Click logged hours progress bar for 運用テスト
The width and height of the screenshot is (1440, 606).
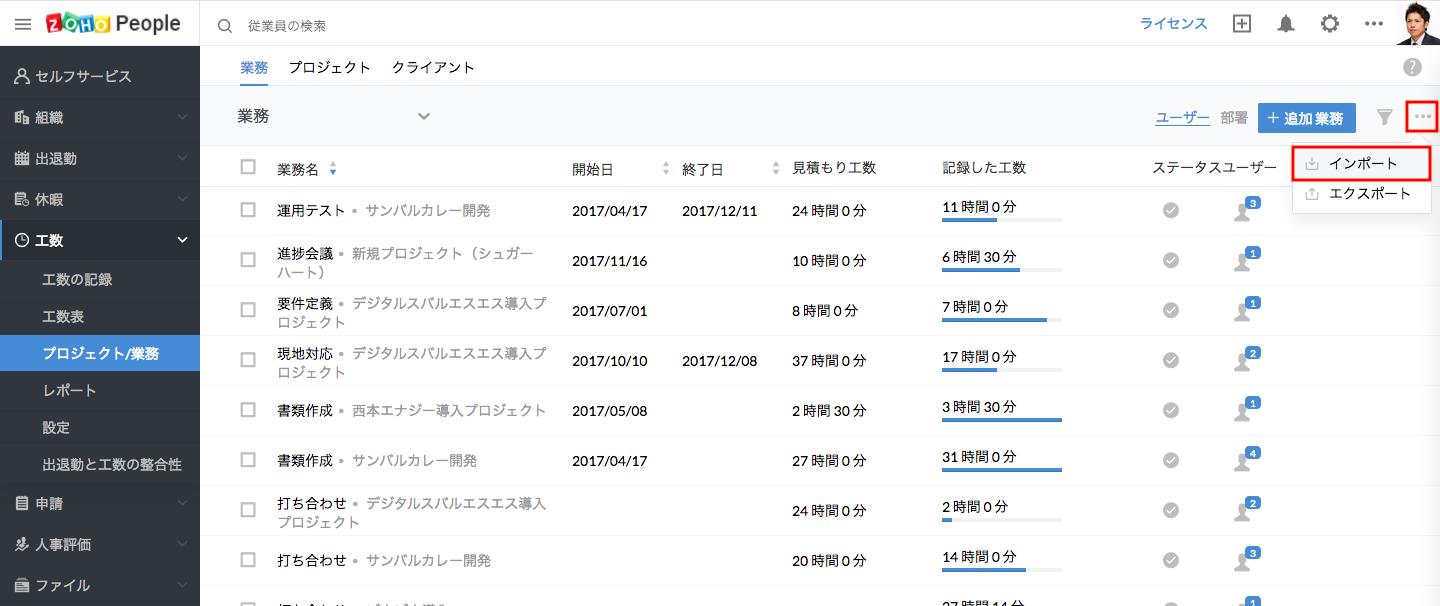[1001, 219]
